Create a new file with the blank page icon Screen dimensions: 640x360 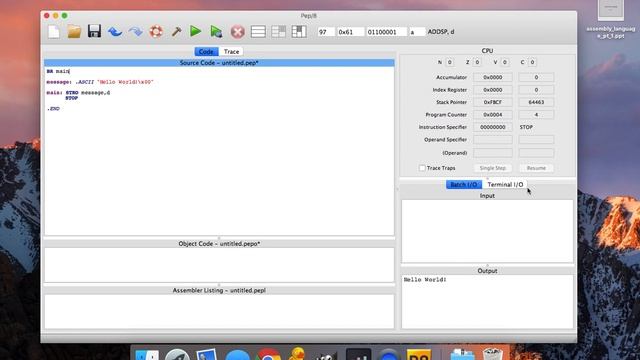(x=53, y=32)
